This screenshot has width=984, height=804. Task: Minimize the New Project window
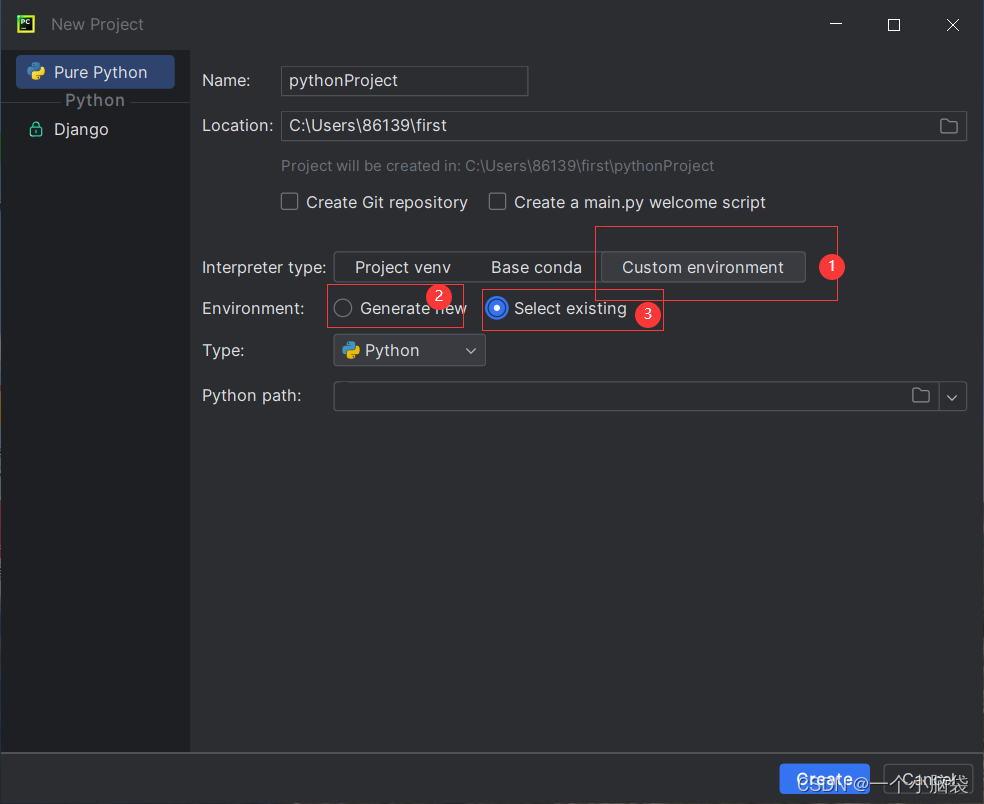(836, 24)
